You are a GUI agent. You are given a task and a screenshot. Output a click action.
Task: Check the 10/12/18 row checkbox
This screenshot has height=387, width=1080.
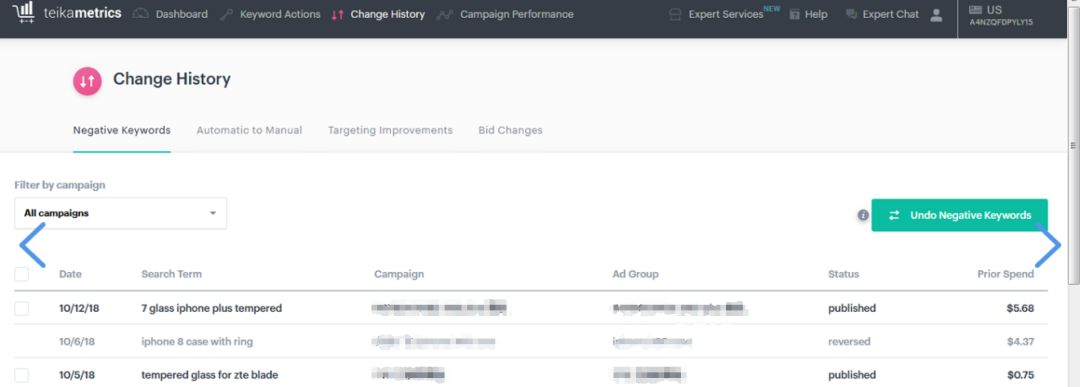click(22, 308)
